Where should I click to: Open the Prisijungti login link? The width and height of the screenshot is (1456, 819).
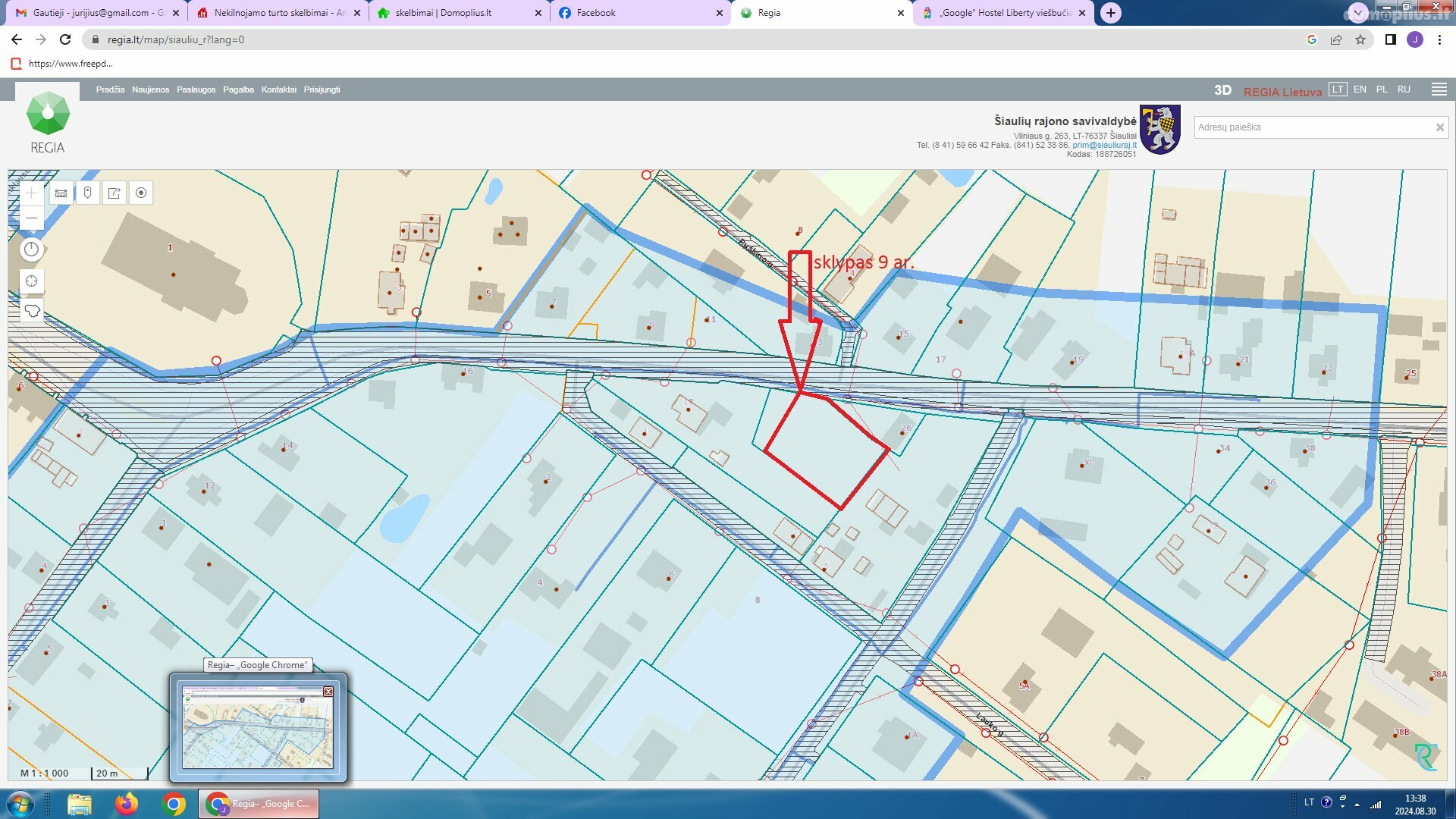coord(322,89)
